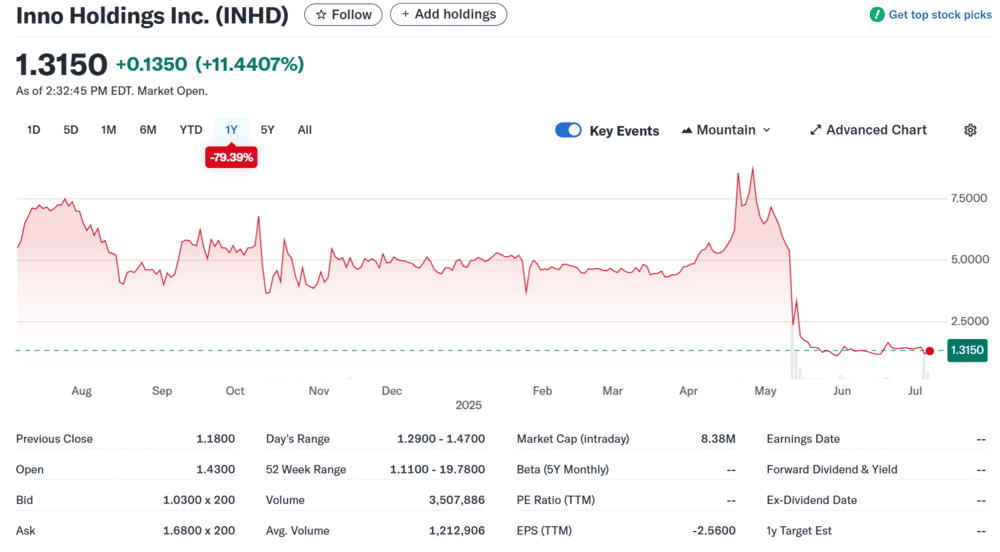The width and height of the screenshot is (1000, 552).
Task: Click the May x-axis label
Action: (765, 391)
